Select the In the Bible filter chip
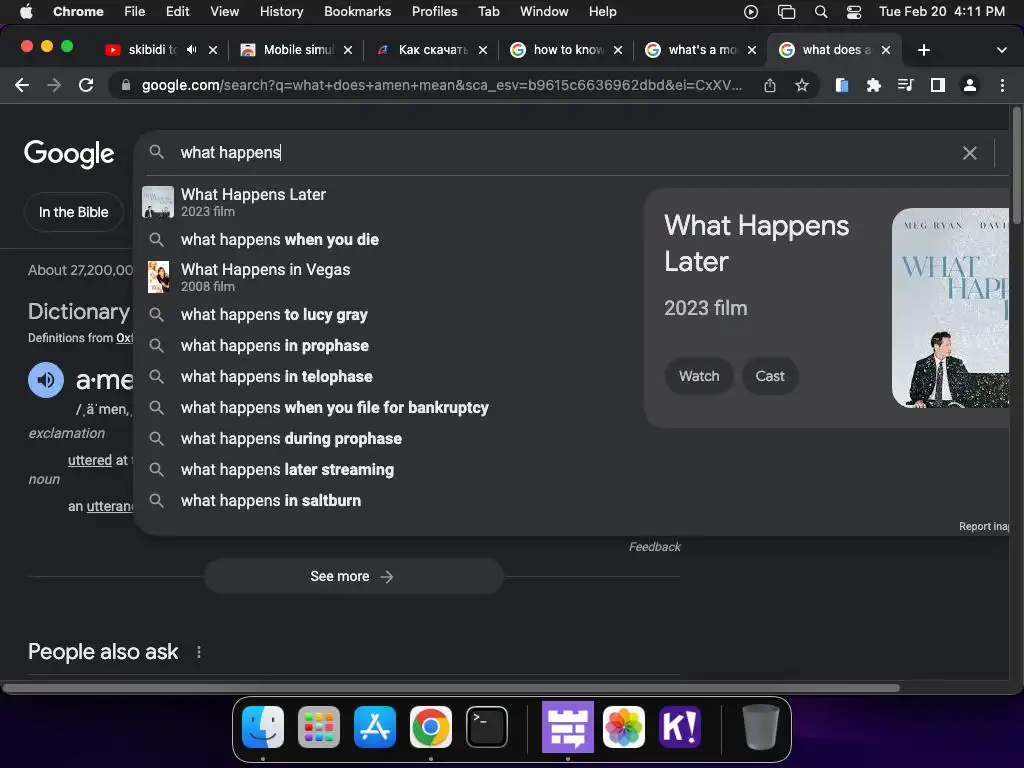 coord(73,212)
